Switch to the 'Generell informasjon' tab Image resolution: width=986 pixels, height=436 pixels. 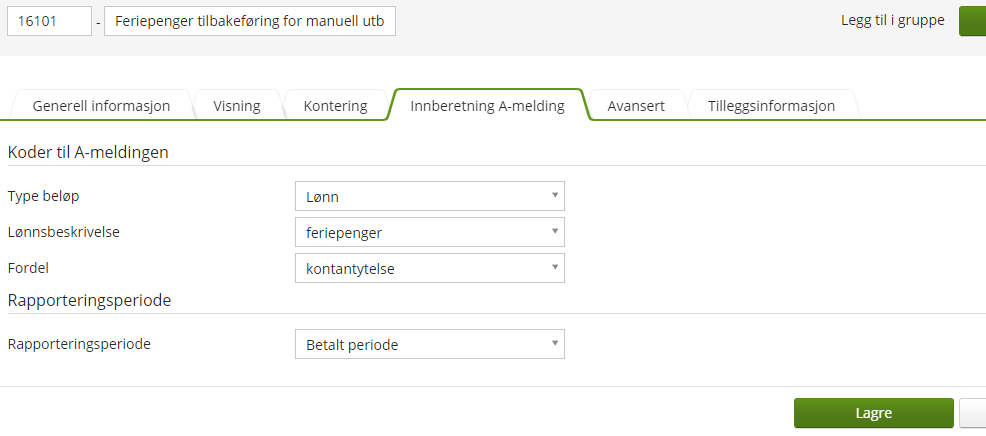point(101,106)
